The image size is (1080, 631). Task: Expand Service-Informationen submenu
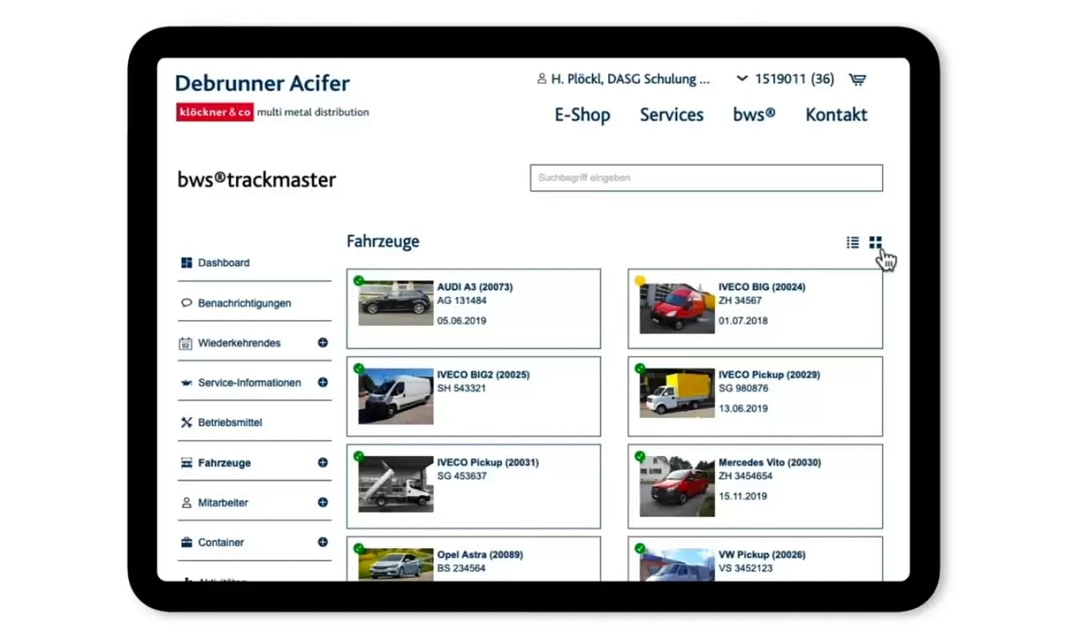pyautogui.click(x=323, y=383)
